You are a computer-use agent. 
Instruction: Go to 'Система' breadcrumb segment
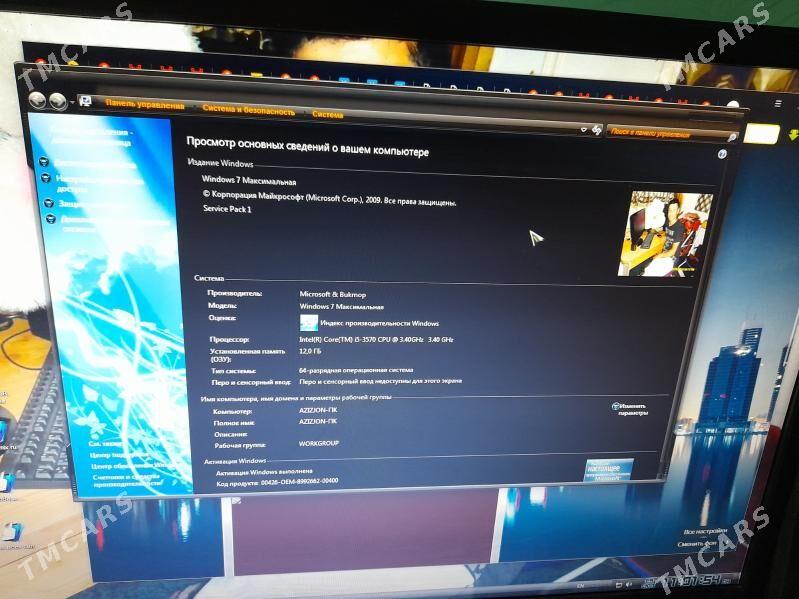coord(327,115)
